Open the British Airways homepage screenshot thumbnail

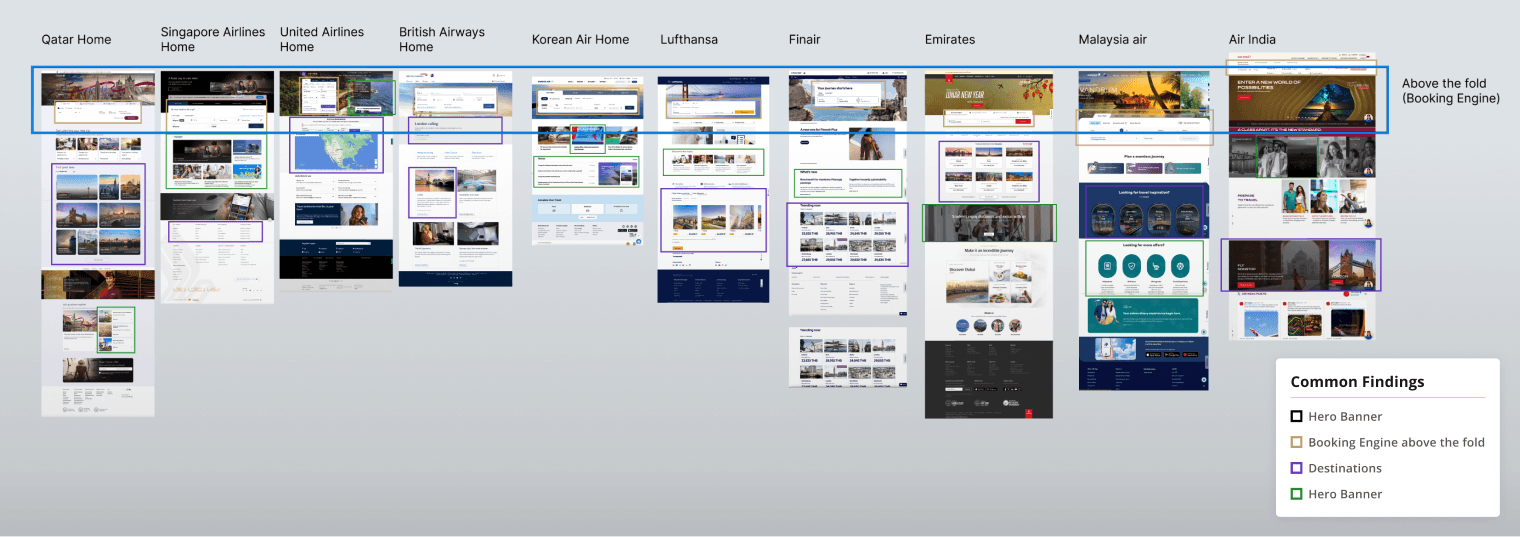[455, 179]
